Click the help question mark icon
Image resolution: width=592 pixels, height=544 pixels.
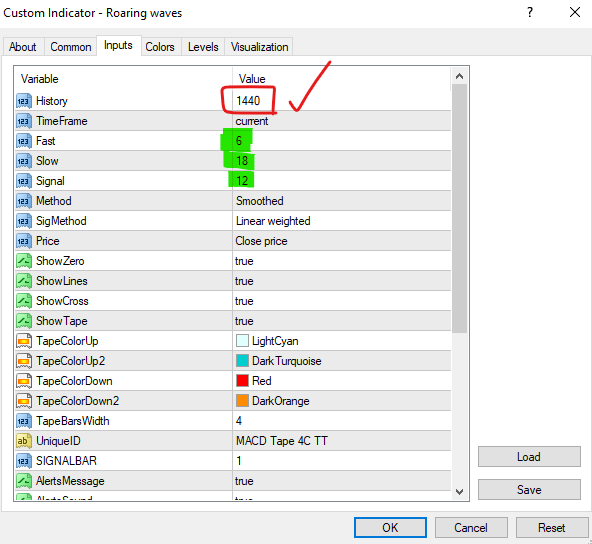[x=530, y=12]
